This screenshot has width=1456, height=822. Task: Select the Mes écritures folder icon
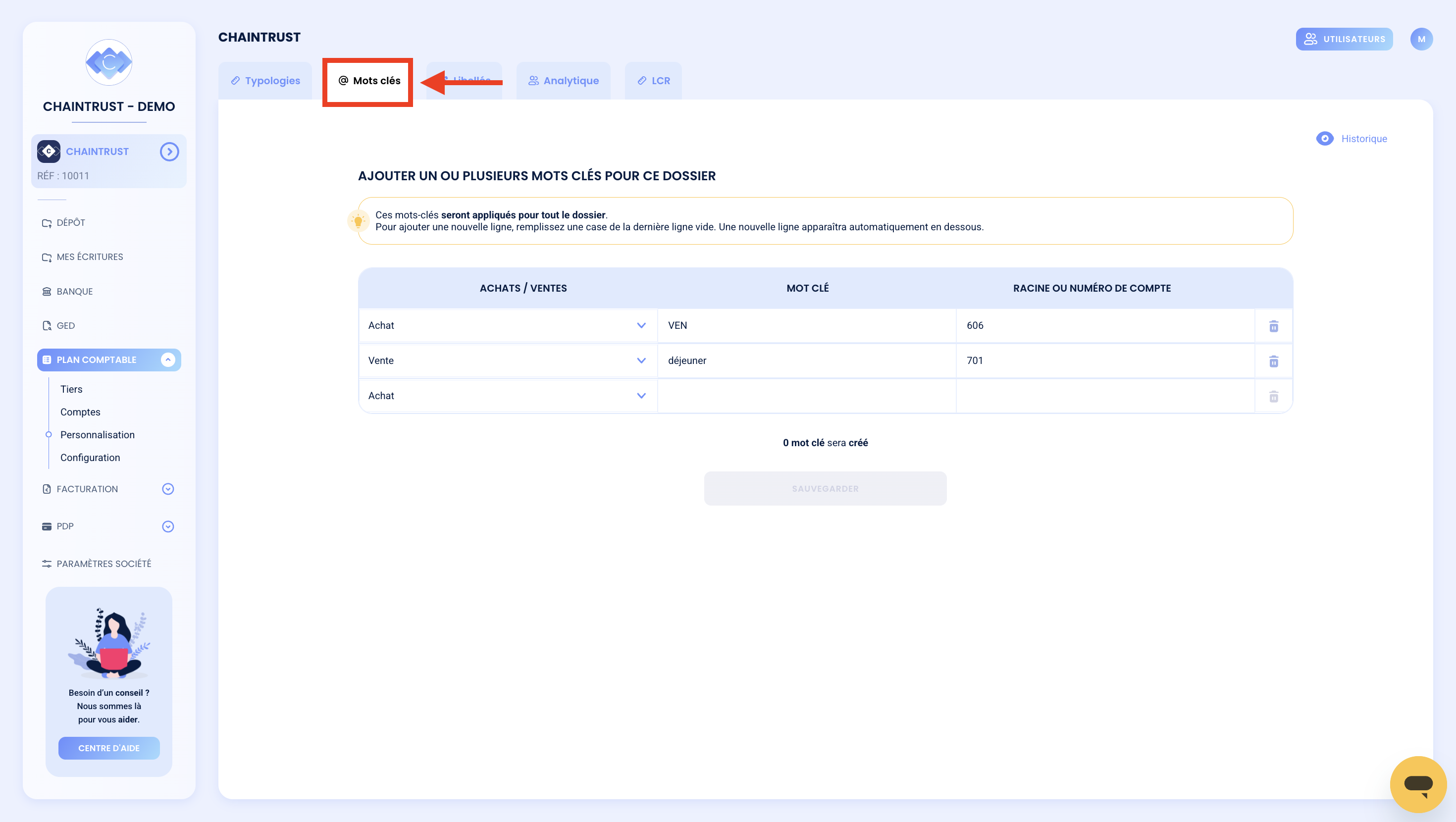(x=47, y=257)
